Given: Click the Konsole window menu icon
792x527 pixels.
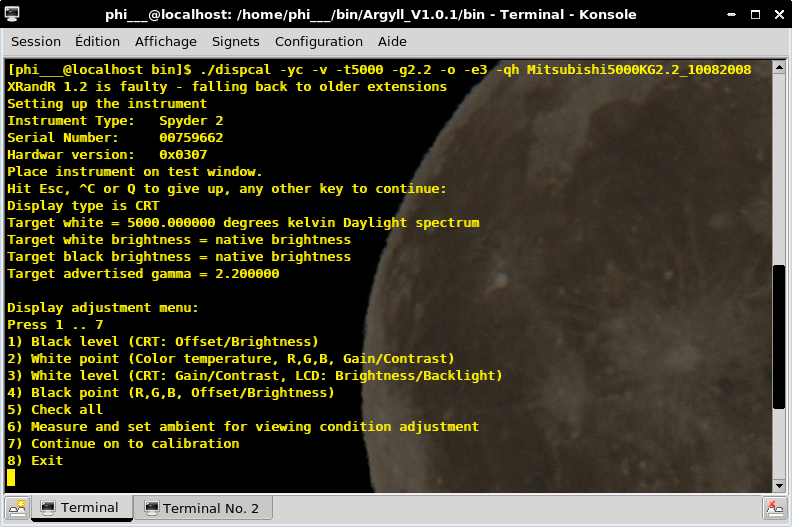Looking at the screenshot, I should coord(12,14).
